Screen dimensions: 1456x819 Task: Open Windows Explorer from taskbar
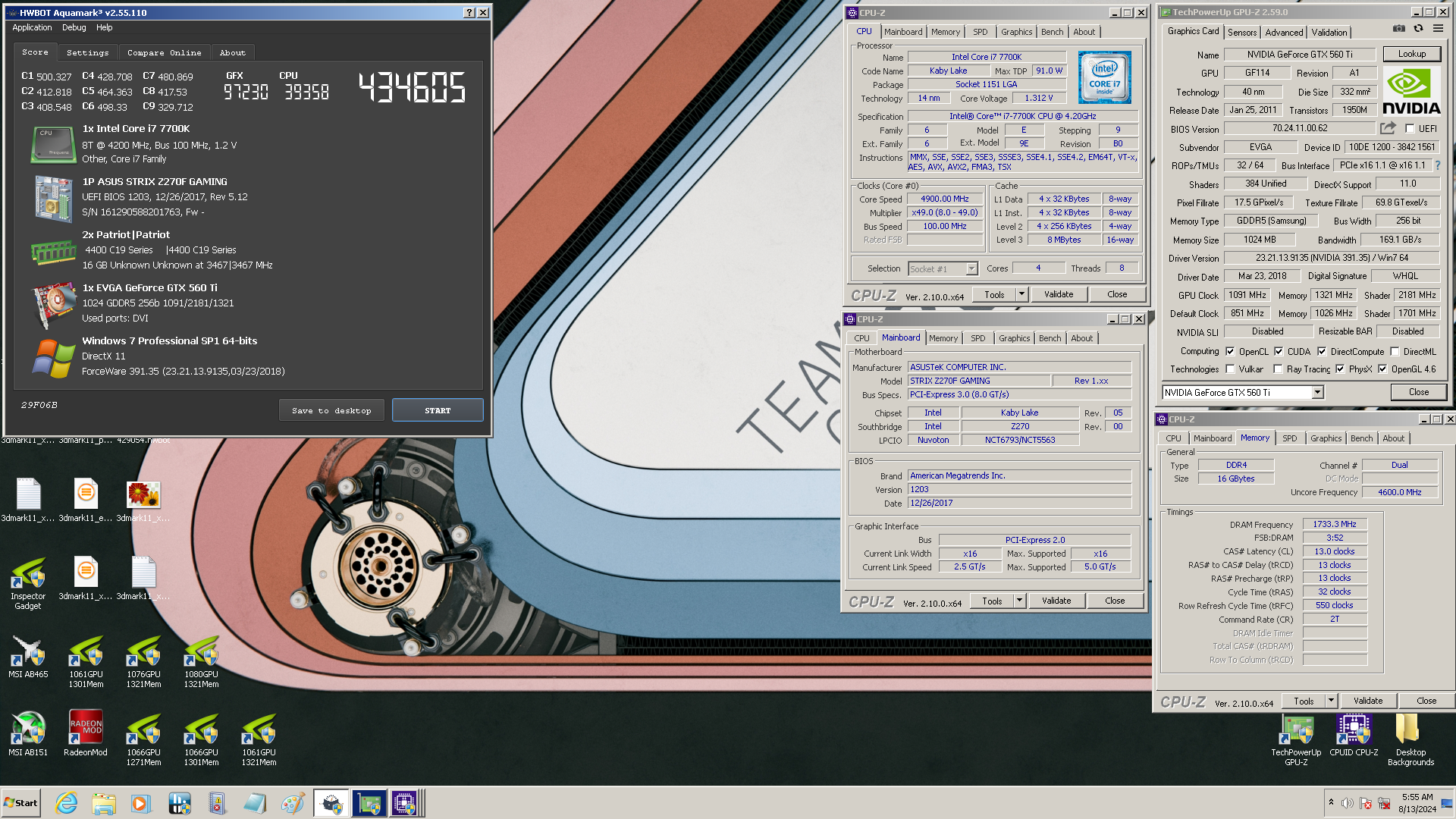pos(104,803)
